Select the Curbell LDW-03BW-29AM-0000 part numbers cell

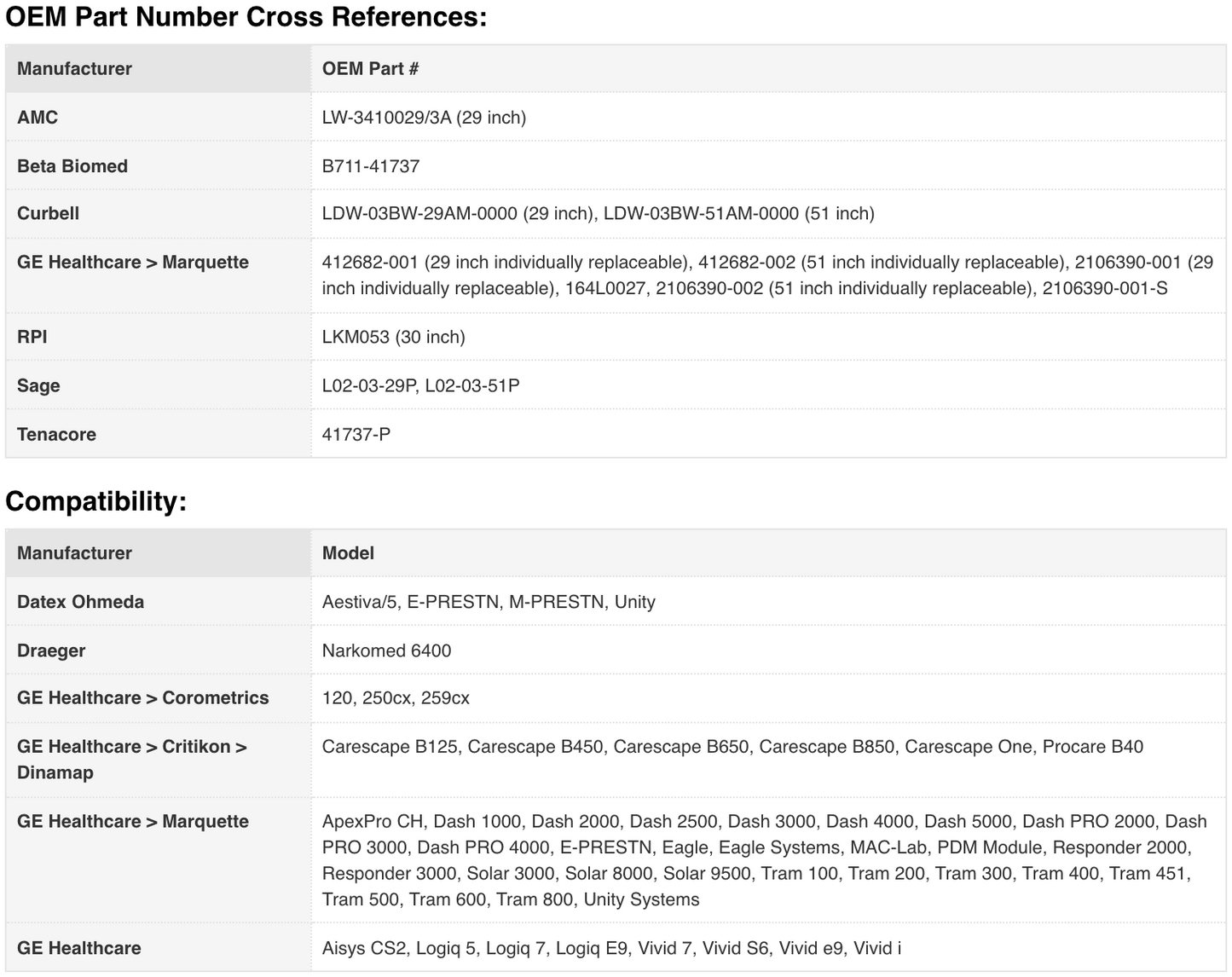(x=768, y=214)
